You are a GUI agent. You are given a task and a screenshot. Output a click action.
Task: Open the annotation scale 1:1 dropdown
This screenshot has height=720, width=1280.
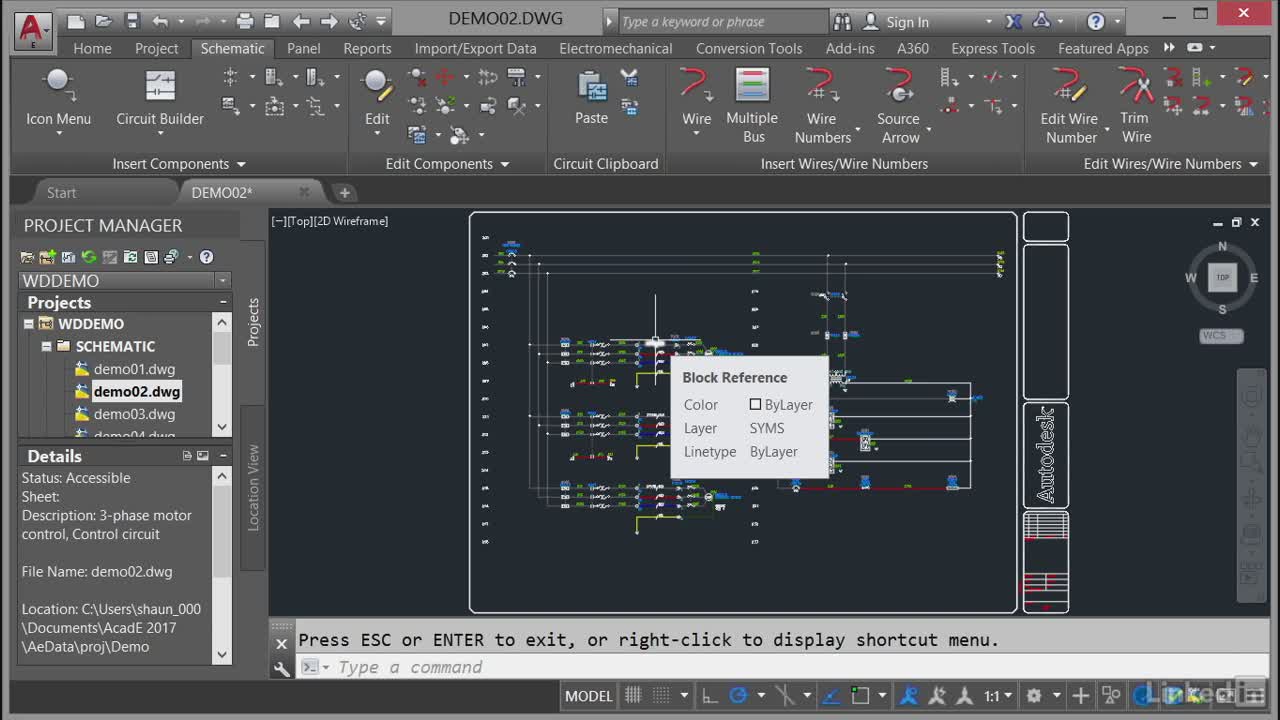point(997,695)
